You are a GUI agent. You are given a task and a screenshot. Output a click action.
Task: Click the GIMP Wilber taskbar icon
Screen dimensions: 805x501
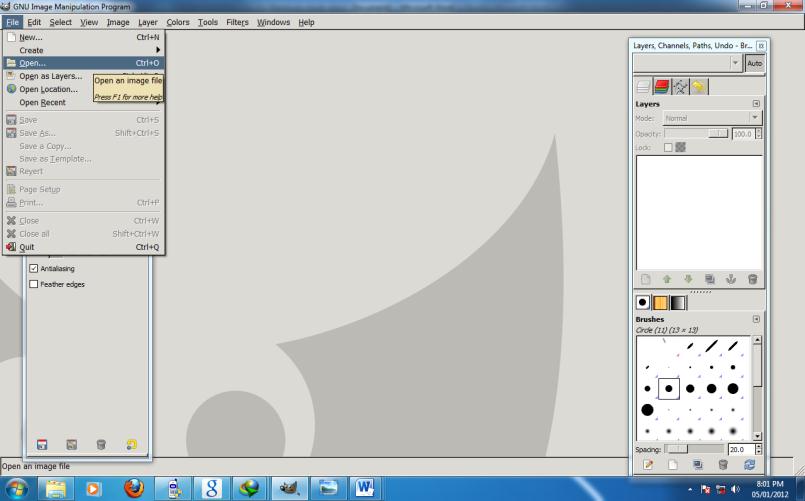click(x=289, y=488)
